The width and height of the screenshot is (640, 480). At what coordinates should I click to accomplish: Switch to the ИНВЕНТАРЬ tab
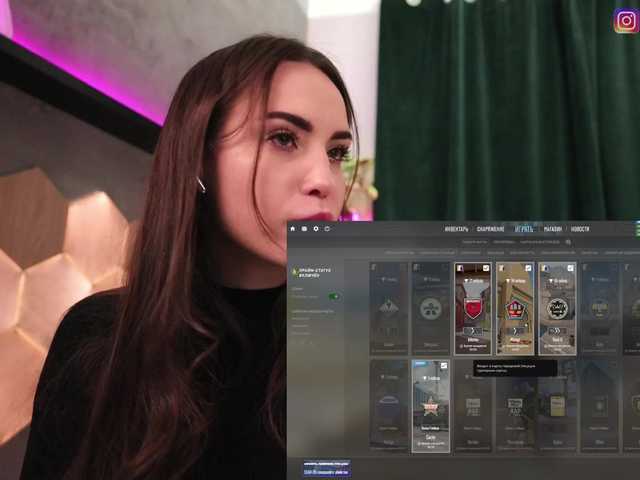[456, 229]
